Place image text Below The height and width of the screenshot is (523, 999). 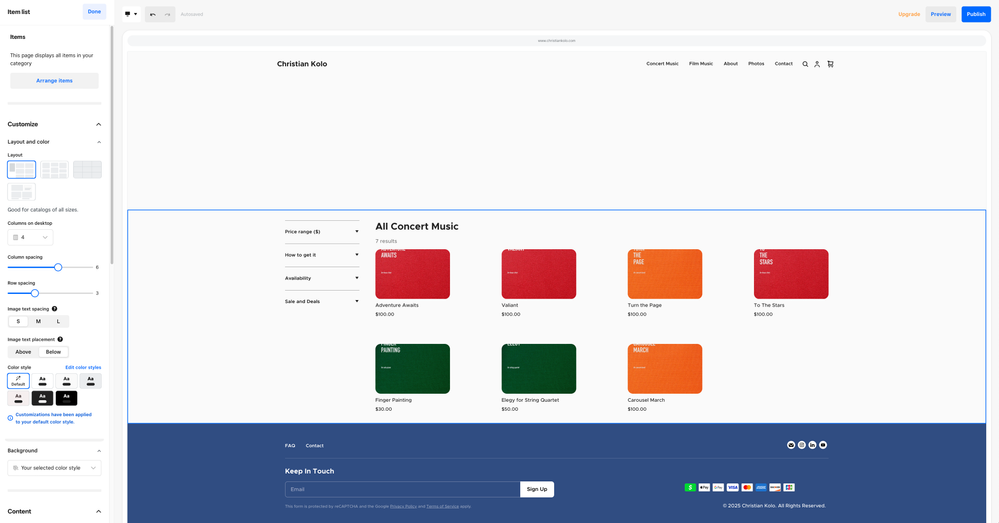click(x=54, y=352)
